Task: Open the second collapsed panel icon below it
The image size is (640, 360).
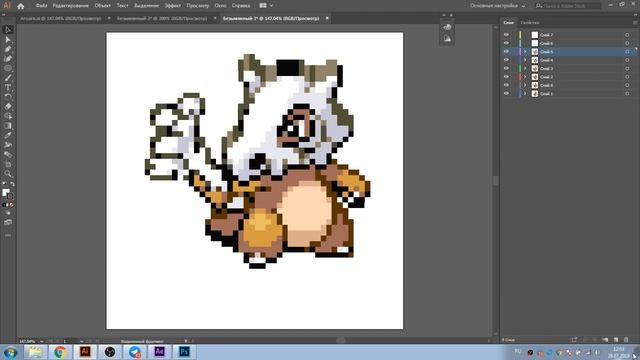Action: coord(447,39)
